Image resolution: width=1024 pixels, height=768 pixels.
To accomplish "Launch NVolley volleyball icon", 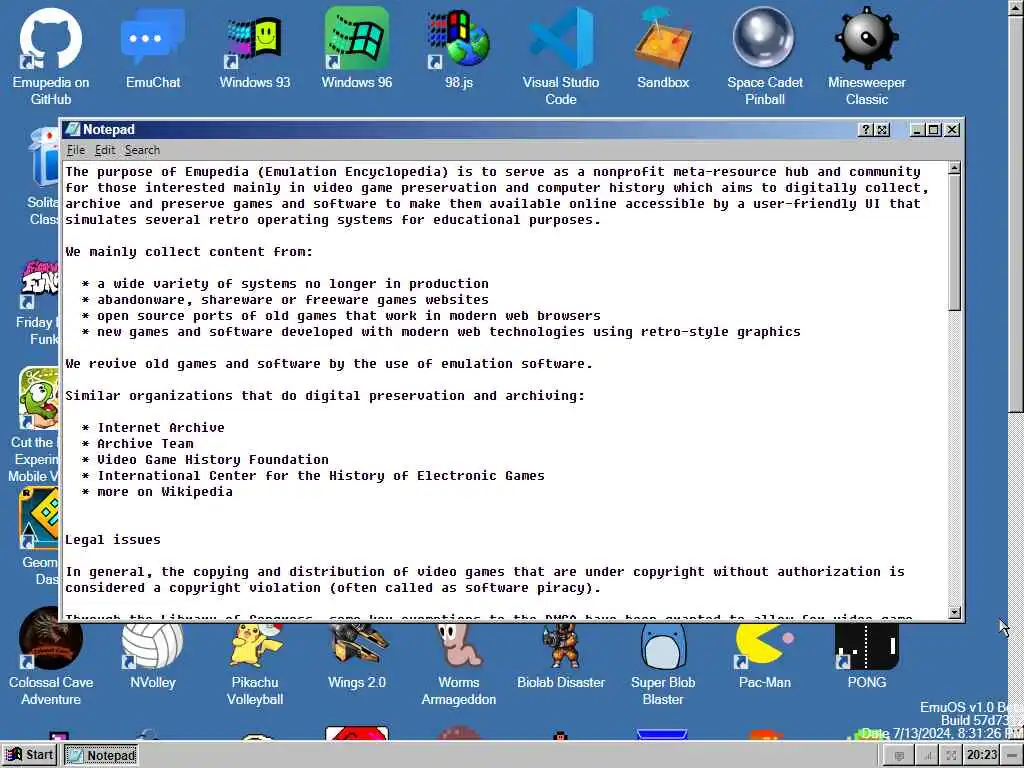I will pyautogui.click(x=153, y=655).
